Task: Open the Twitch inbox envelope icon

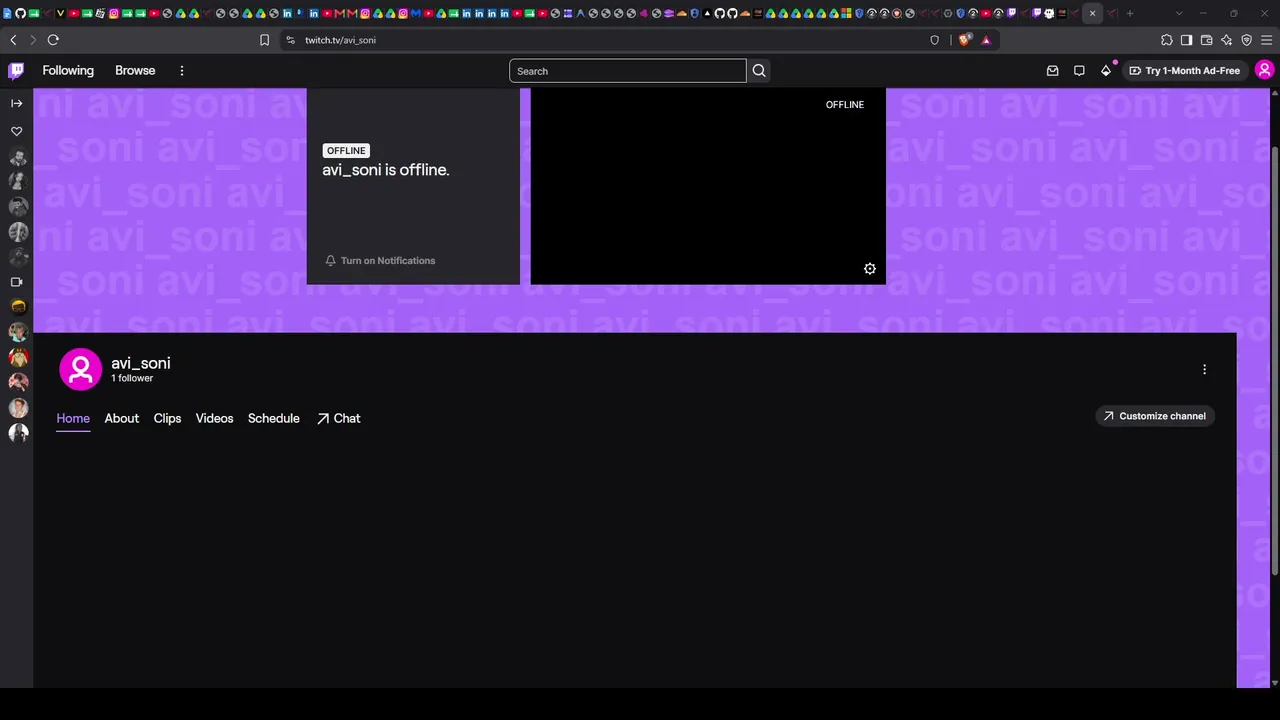Action: [x=1052, y=71]
